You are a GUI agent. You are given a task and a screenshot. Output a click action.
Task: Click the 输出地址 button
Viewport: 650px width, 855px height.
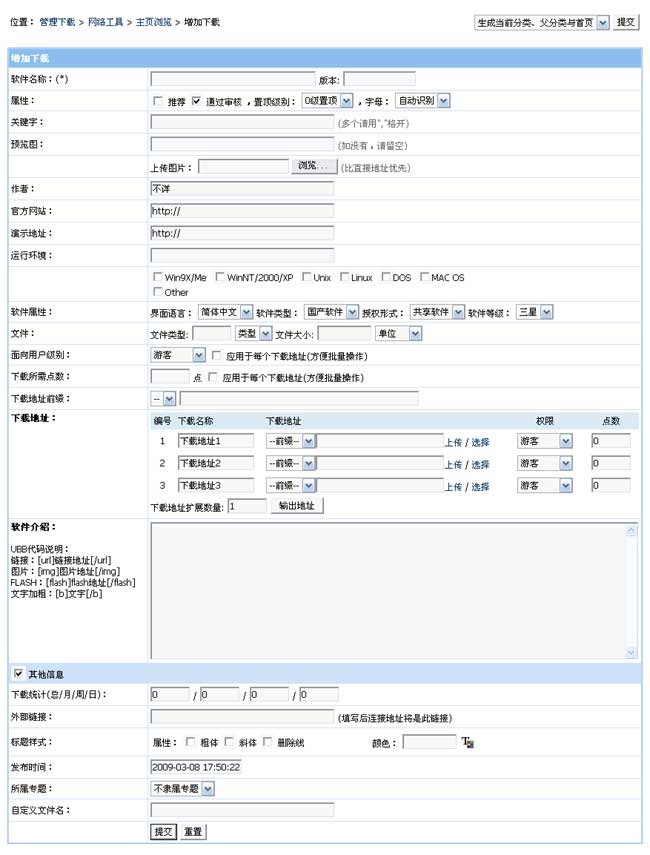pos(296,506)
